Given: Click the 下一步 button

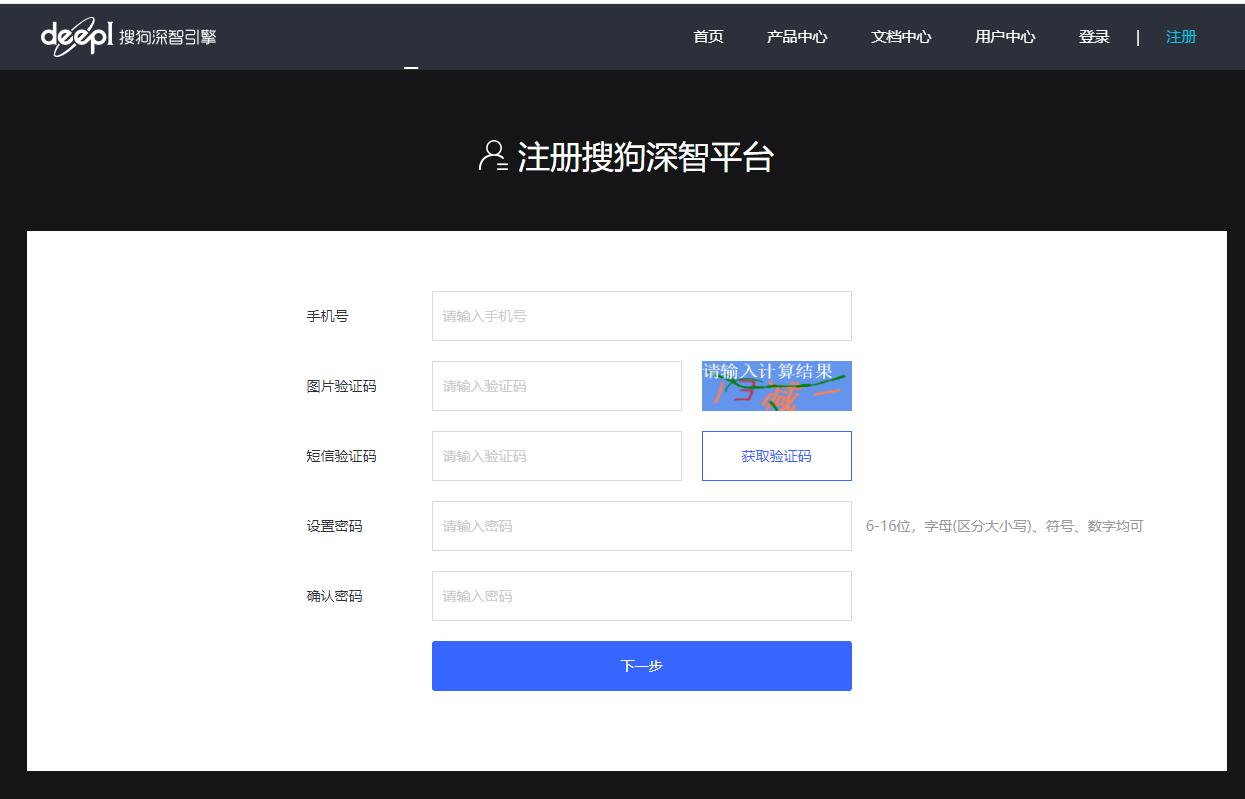Looking at the screenshot, I should coord(642,666).
